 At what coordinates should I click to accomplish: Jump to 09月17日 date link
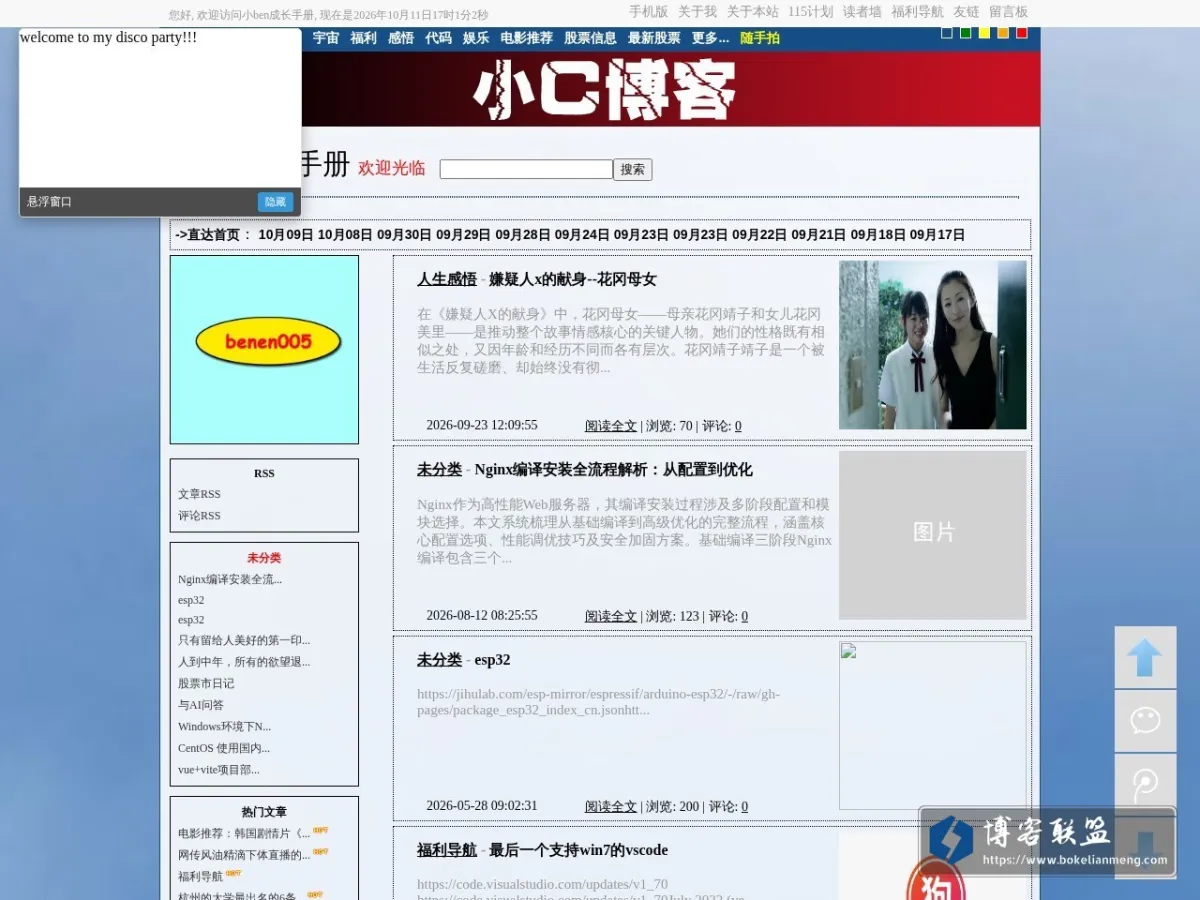click(x=937, y=235)
